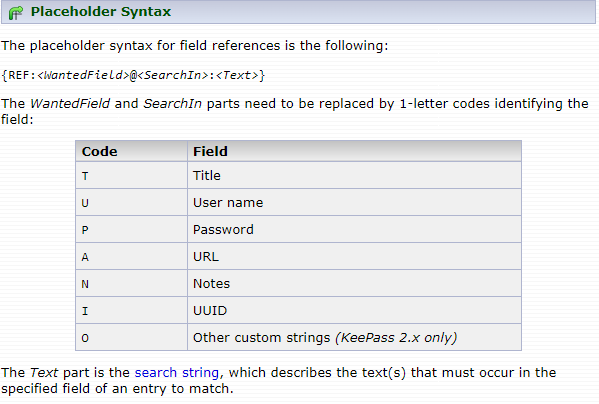
Task: Click the code cell 'A'
Action: [131, 257]
